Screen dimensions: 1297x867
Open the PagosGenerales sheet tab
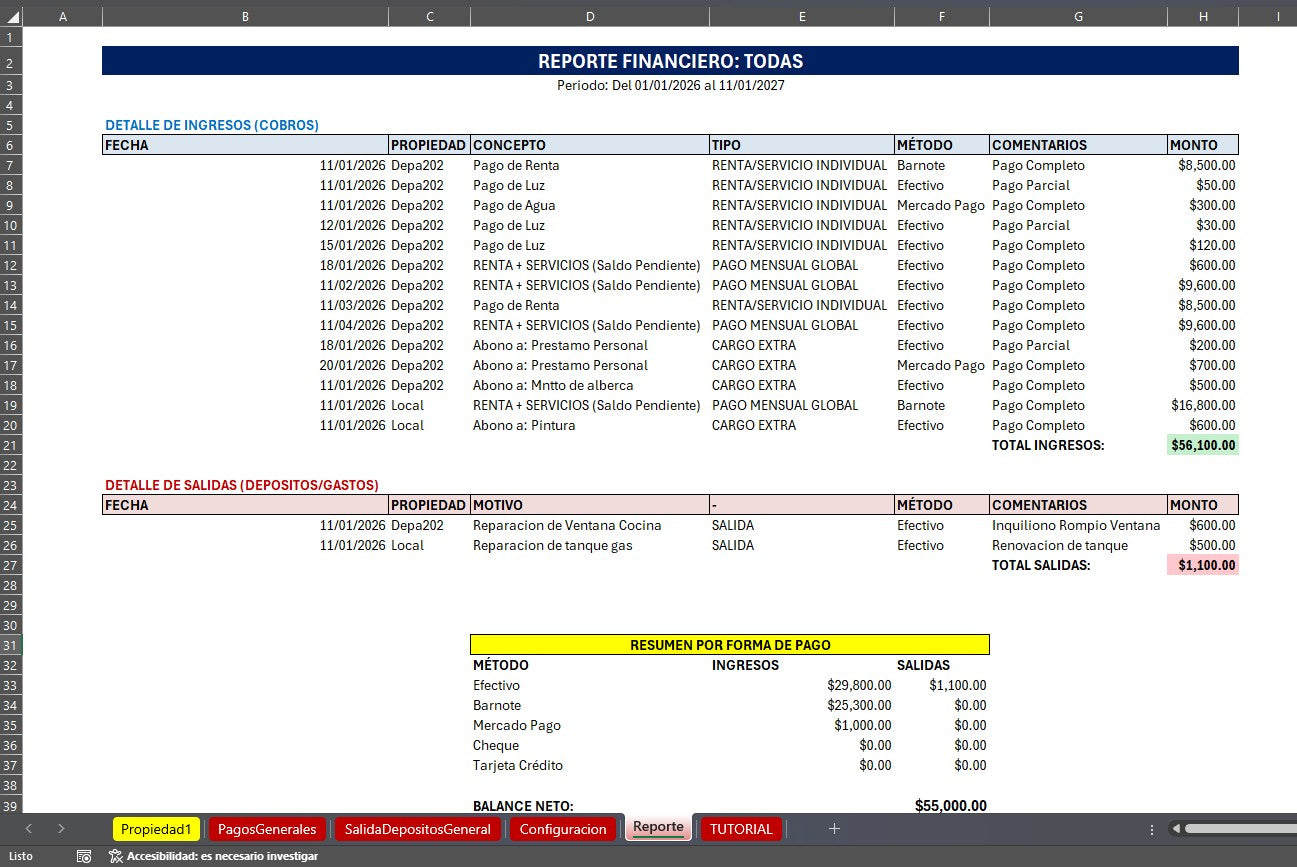pyautogui.click(x=266, y=829)
